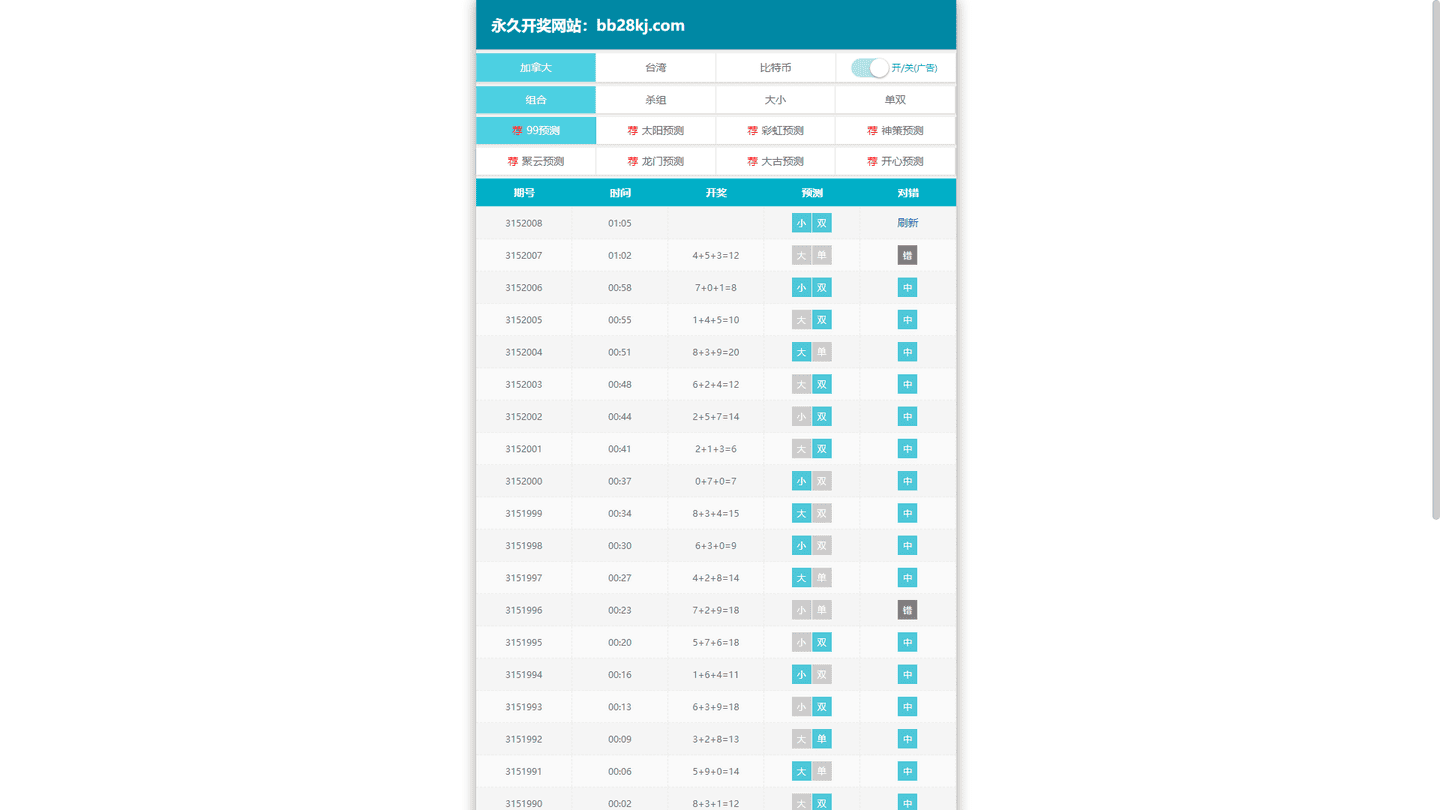Toggle the 开/关(广告) ad switch
The image size is (1440, 810).
pos(870,68)
